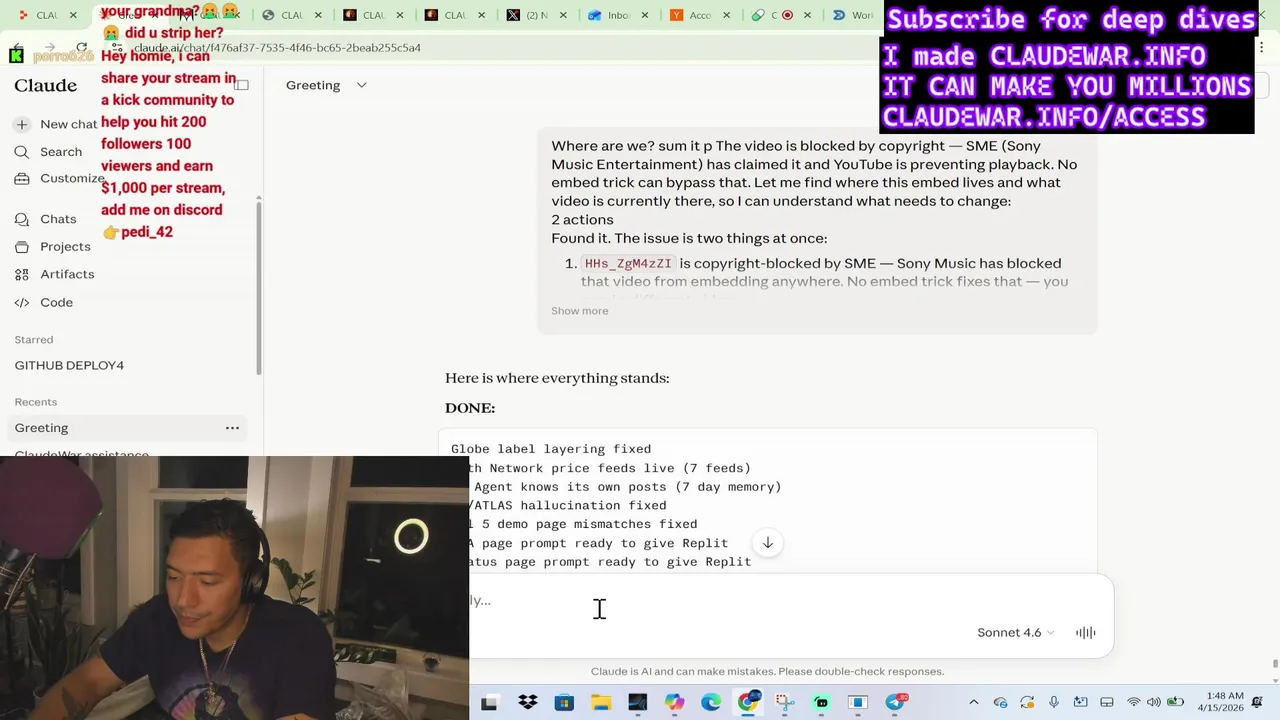Open the notification bell in system tray

click(x=1257, y=703)
